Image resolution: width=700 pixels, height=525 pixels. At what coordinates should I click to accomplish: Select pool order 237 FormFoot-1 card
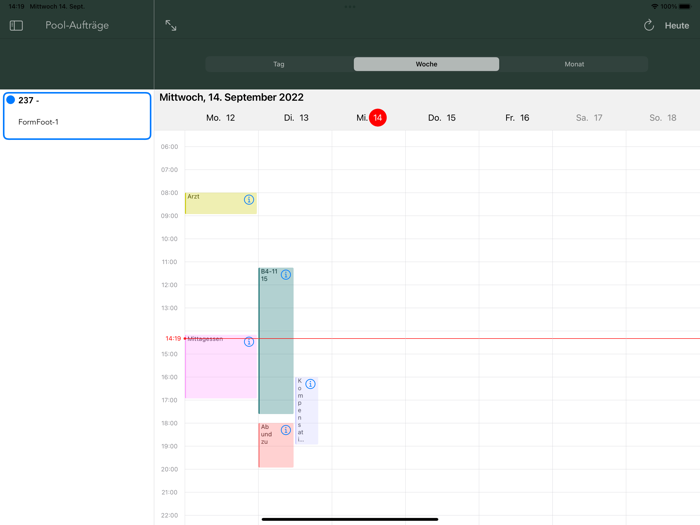tap(77, 116)
